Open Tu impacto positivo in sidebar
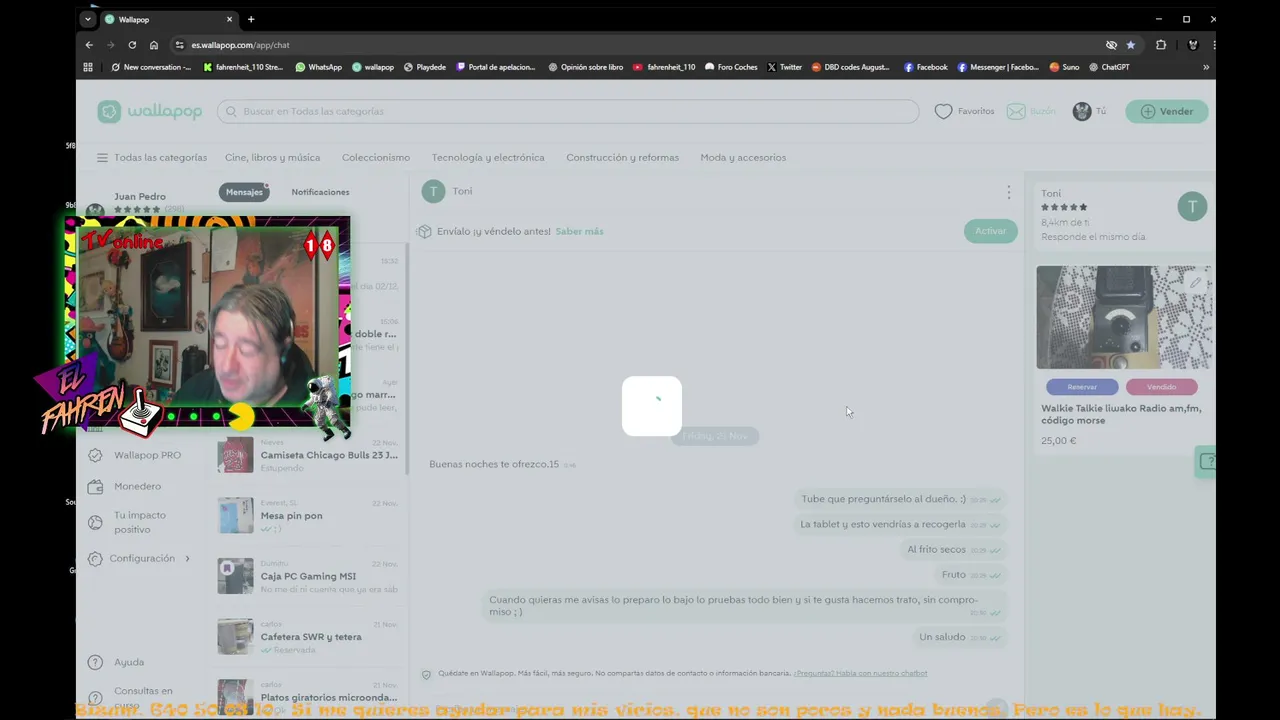Viewport: 1280px width, 720px height. (x=128, y=522)
